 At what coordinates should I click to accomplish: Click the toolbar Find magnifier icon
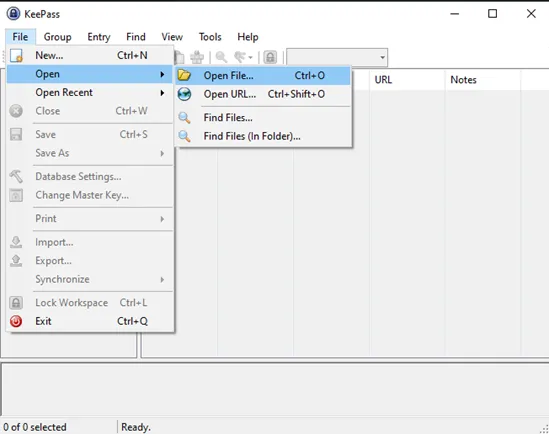pos(221,57)
